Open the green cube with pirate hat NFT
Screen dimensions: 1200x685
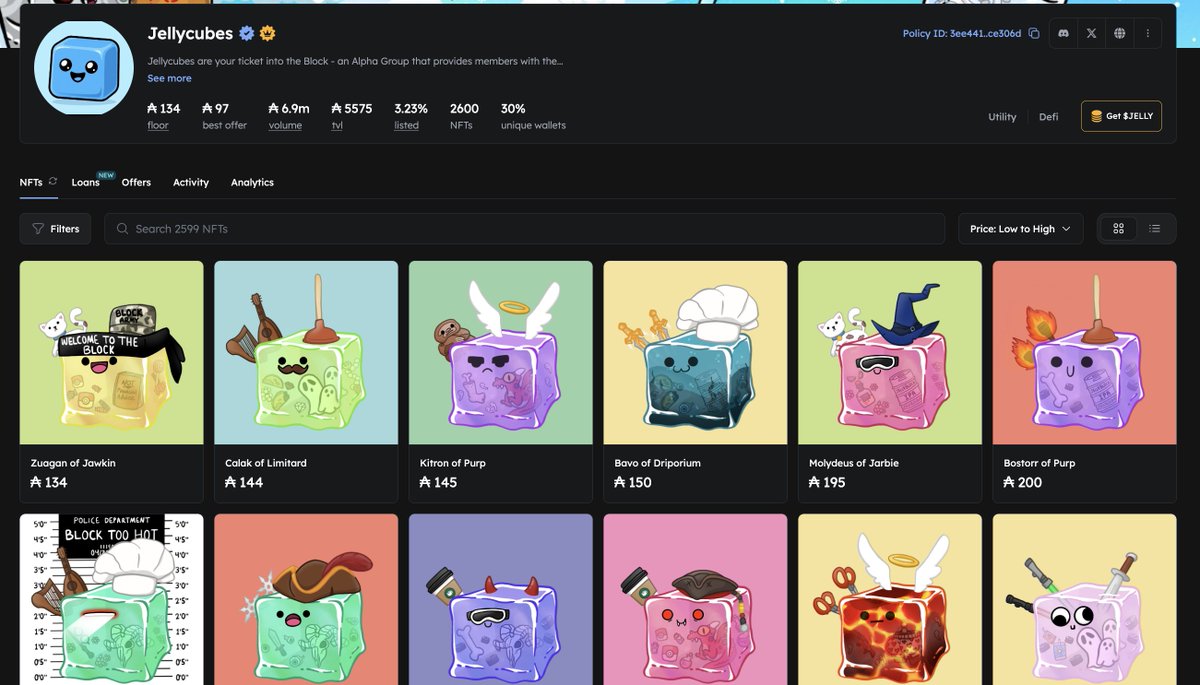pos(306,599)
